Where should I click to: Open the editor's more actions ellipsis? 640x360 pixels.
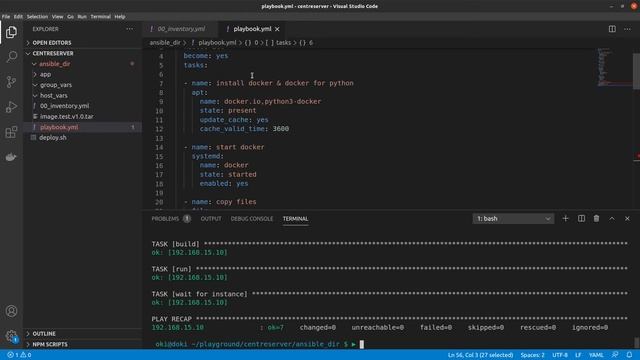(x=627, y=29)
